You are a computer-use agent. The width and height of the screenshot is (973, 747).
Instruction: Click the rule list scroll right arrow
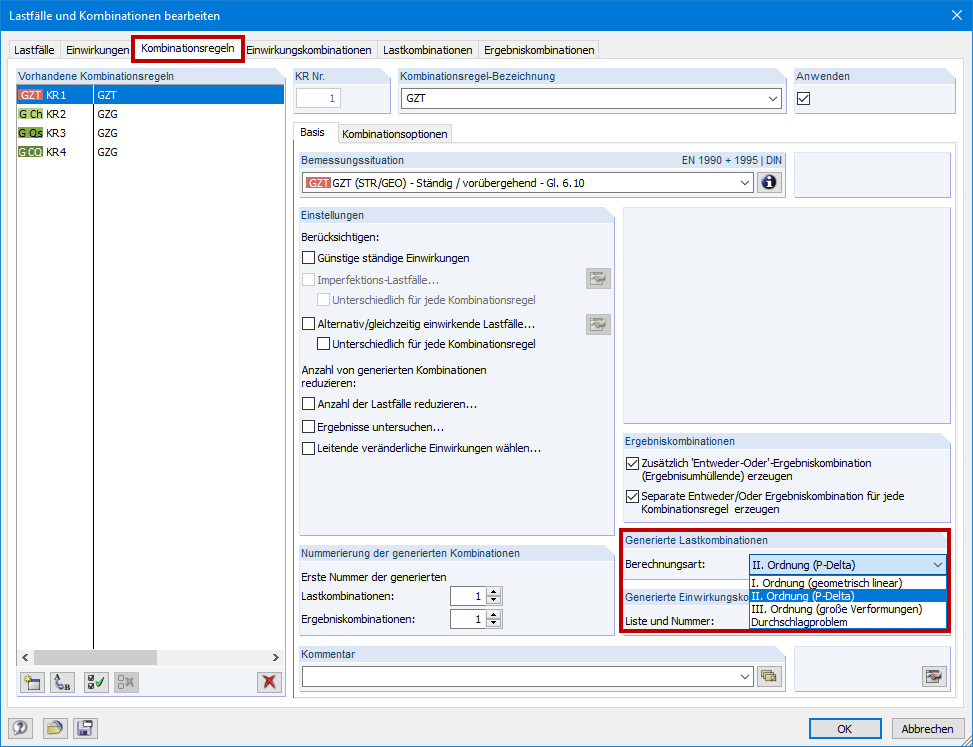click(x=276, y=657)
